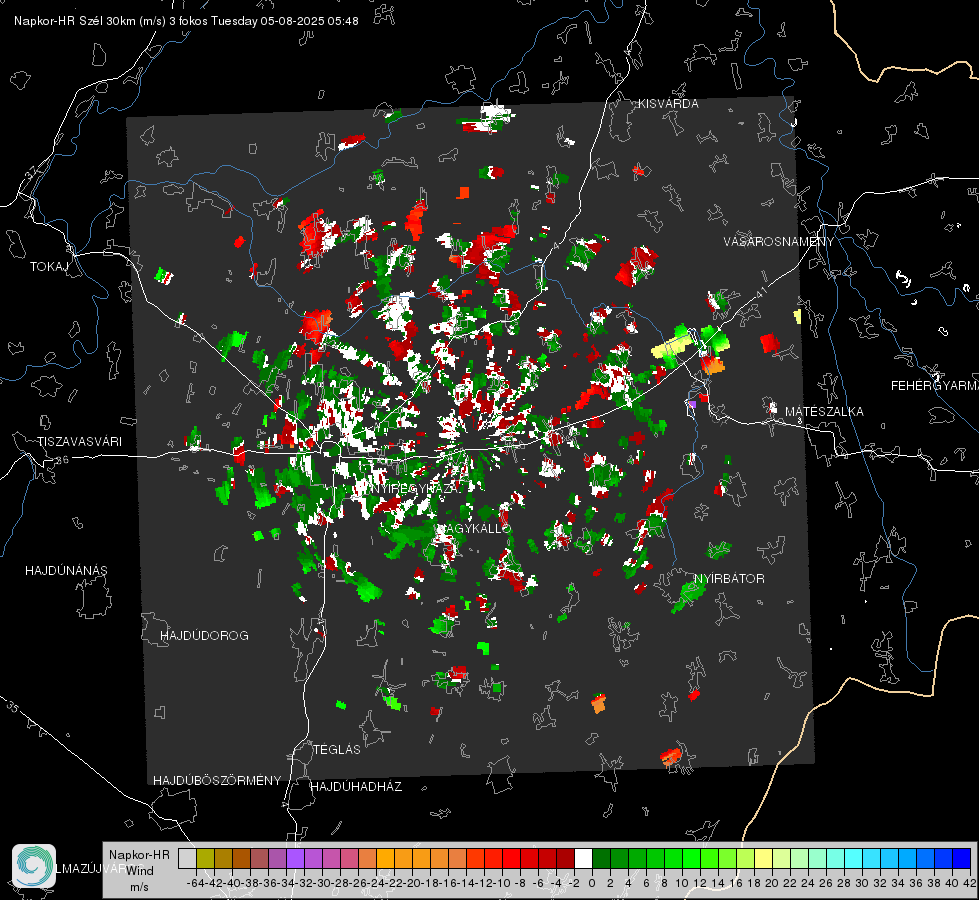Click the partly cut FEHÉRGYARMAT label
The width and height of the screenshot is (979, 900).
point(935,386)
